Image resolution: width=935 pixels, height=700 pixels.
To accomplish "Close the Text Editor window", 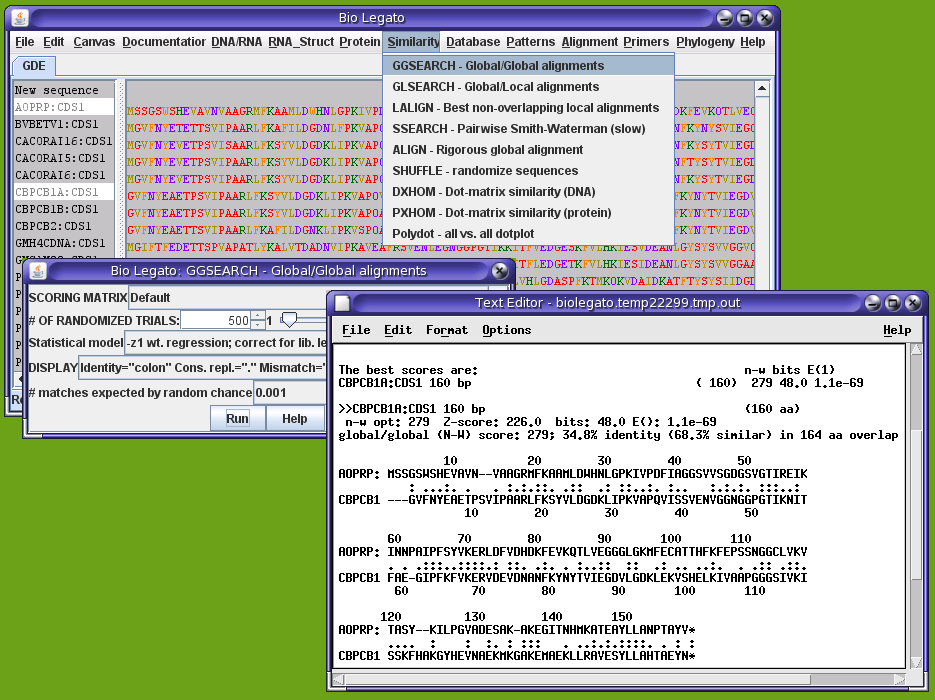I will click(x=913, y=303).
